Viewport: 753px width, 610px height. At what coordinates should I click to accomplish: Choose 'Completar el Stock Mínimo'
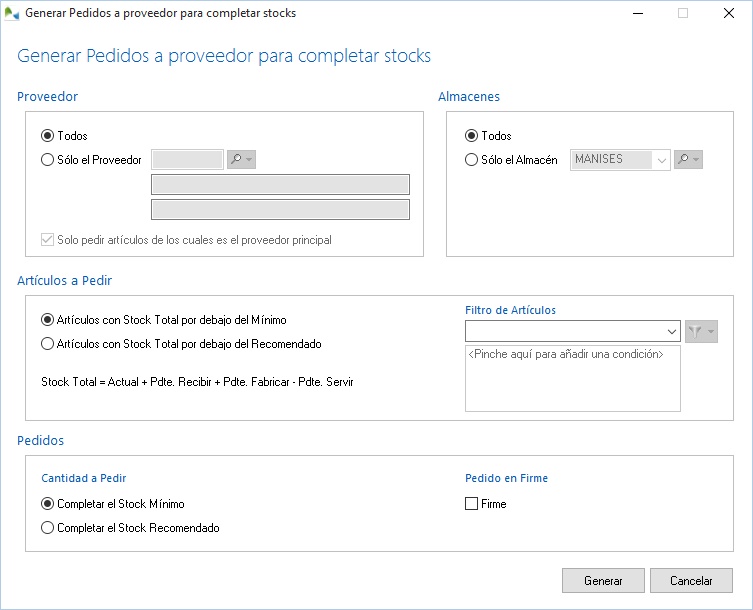[47, 504]
